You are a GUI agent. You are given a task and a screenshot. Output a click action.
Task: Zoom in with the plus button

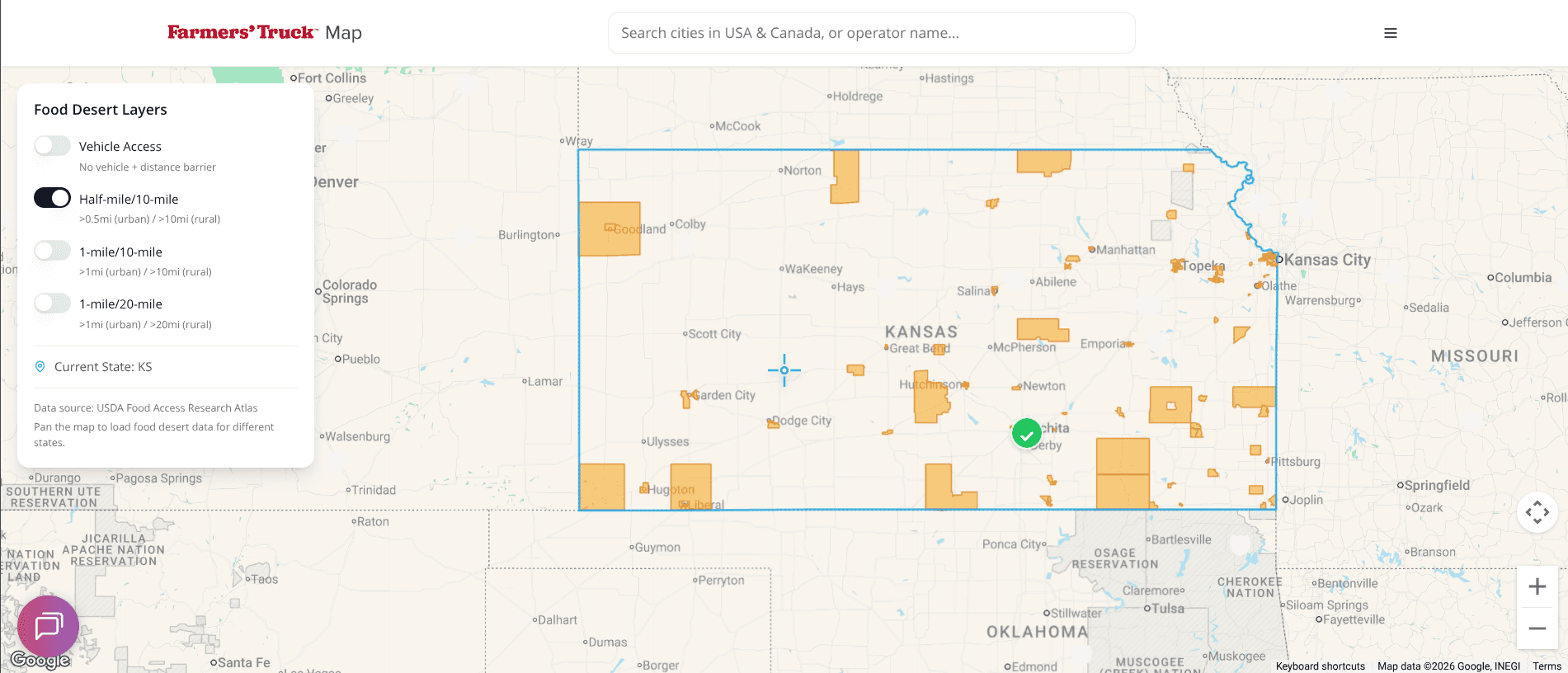1537,586
